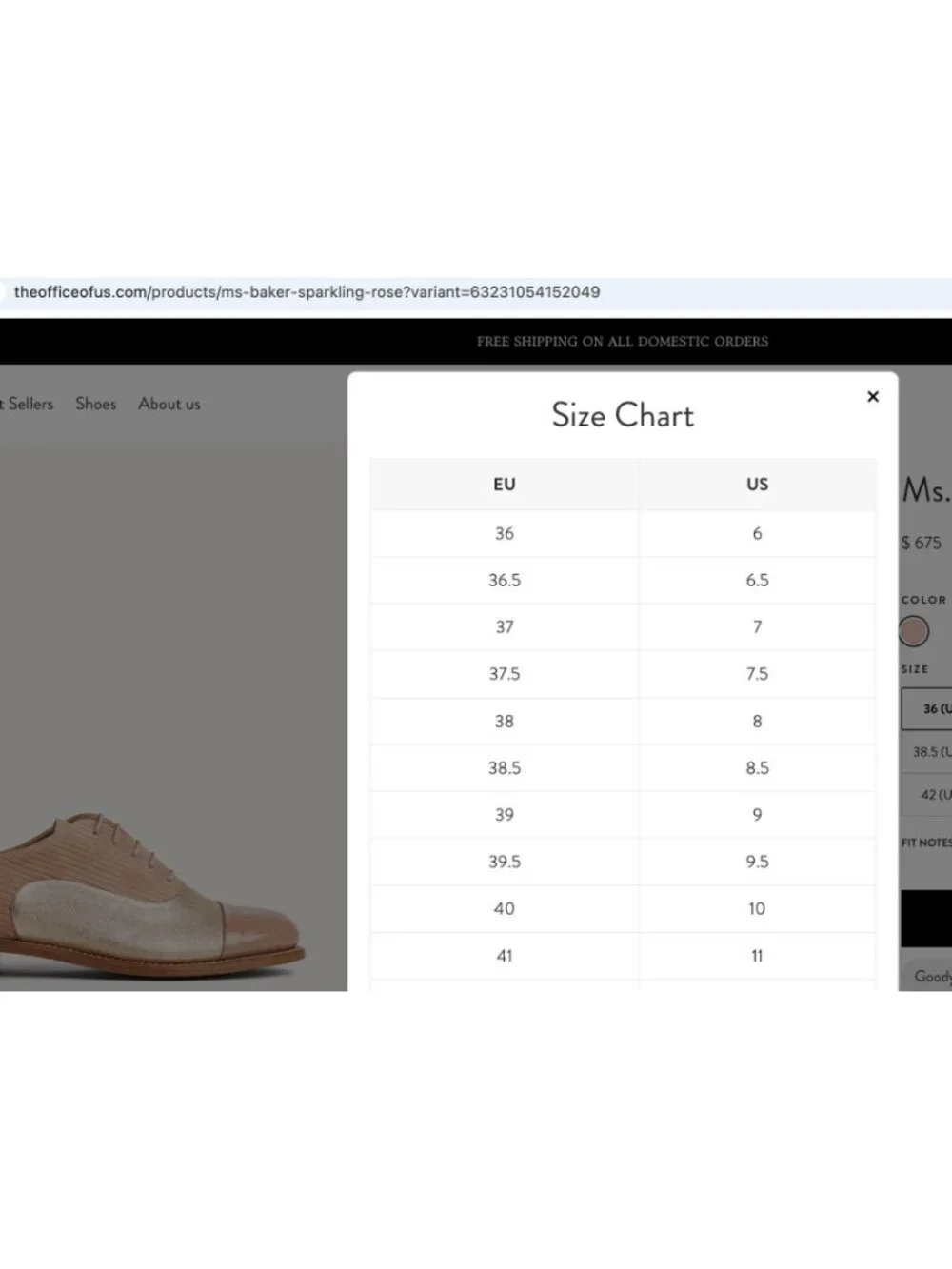Choose size 42 option
952x1269 pixels.
(x=927, y=795)
